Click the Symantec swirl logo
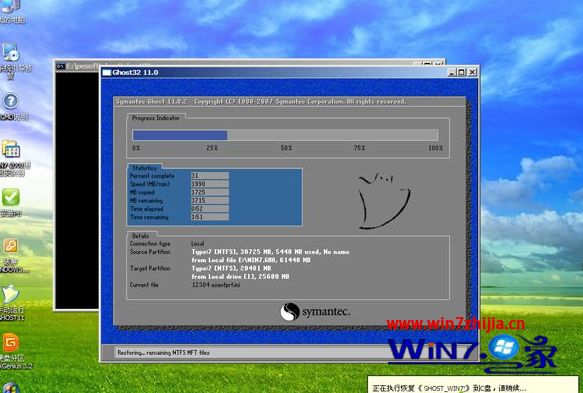This screenshot has height=393, width=583. (290, 312)
